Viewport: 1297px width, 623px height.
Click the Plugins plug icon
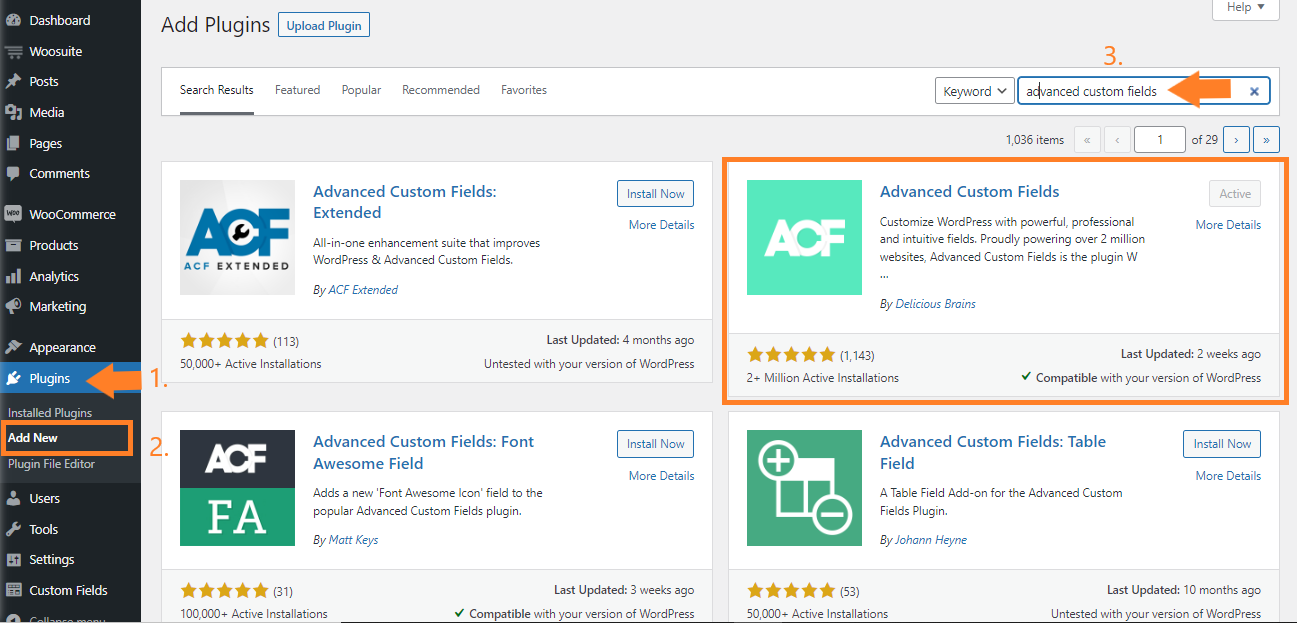(14, 378)
